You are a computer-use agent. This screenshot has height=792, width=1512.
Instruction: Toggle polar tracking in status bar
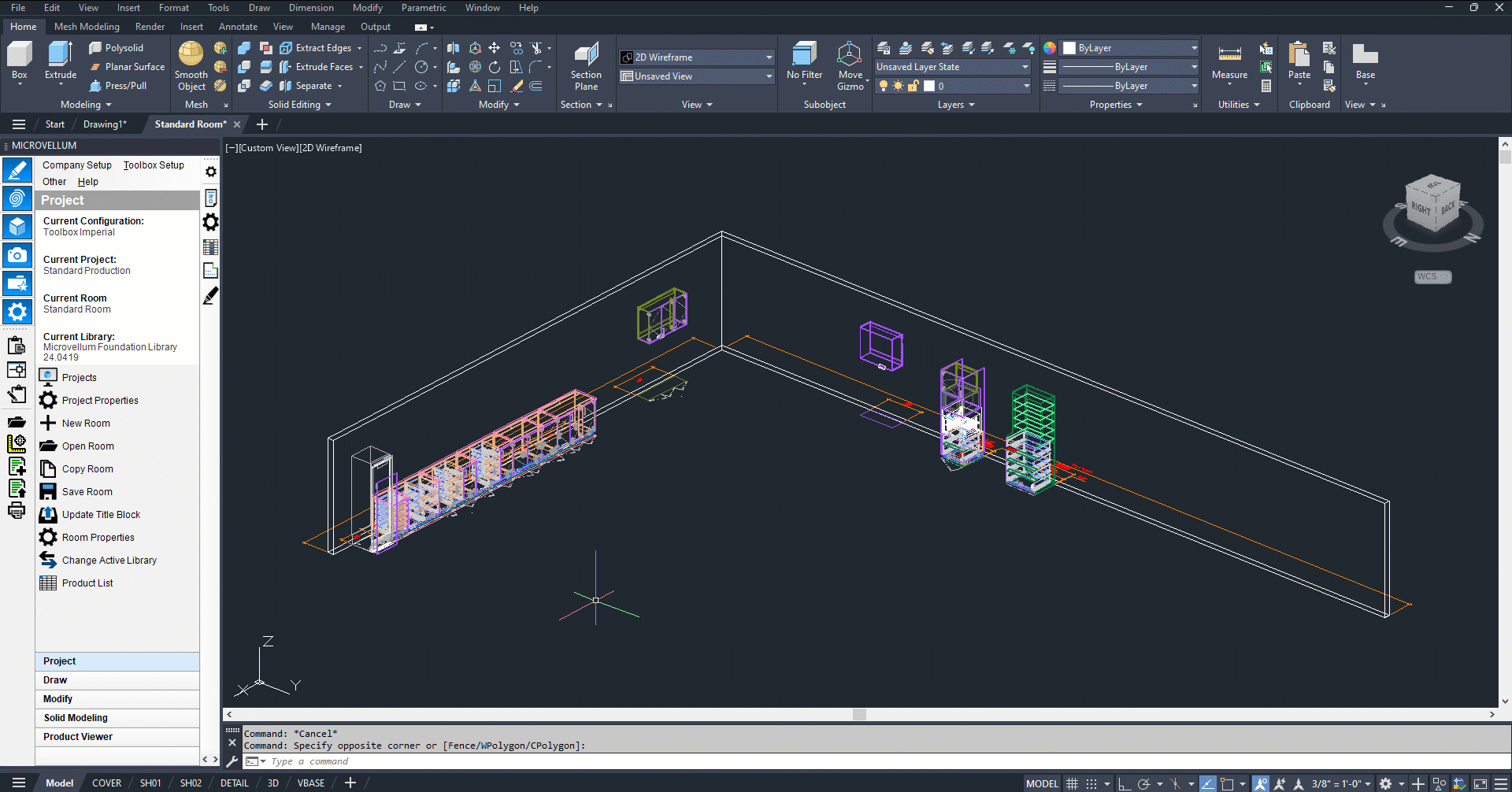[x=1144, y=783]
